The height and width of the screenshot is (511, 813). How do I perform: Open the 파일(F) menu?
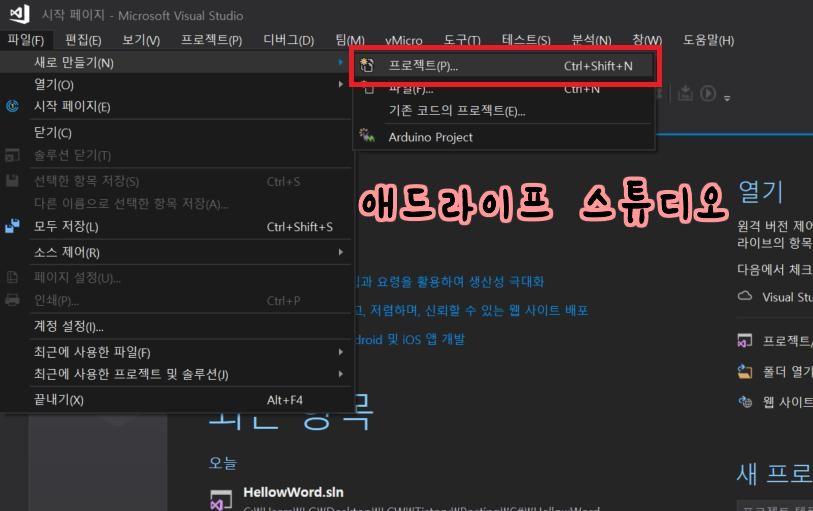(x=25, y=40)
